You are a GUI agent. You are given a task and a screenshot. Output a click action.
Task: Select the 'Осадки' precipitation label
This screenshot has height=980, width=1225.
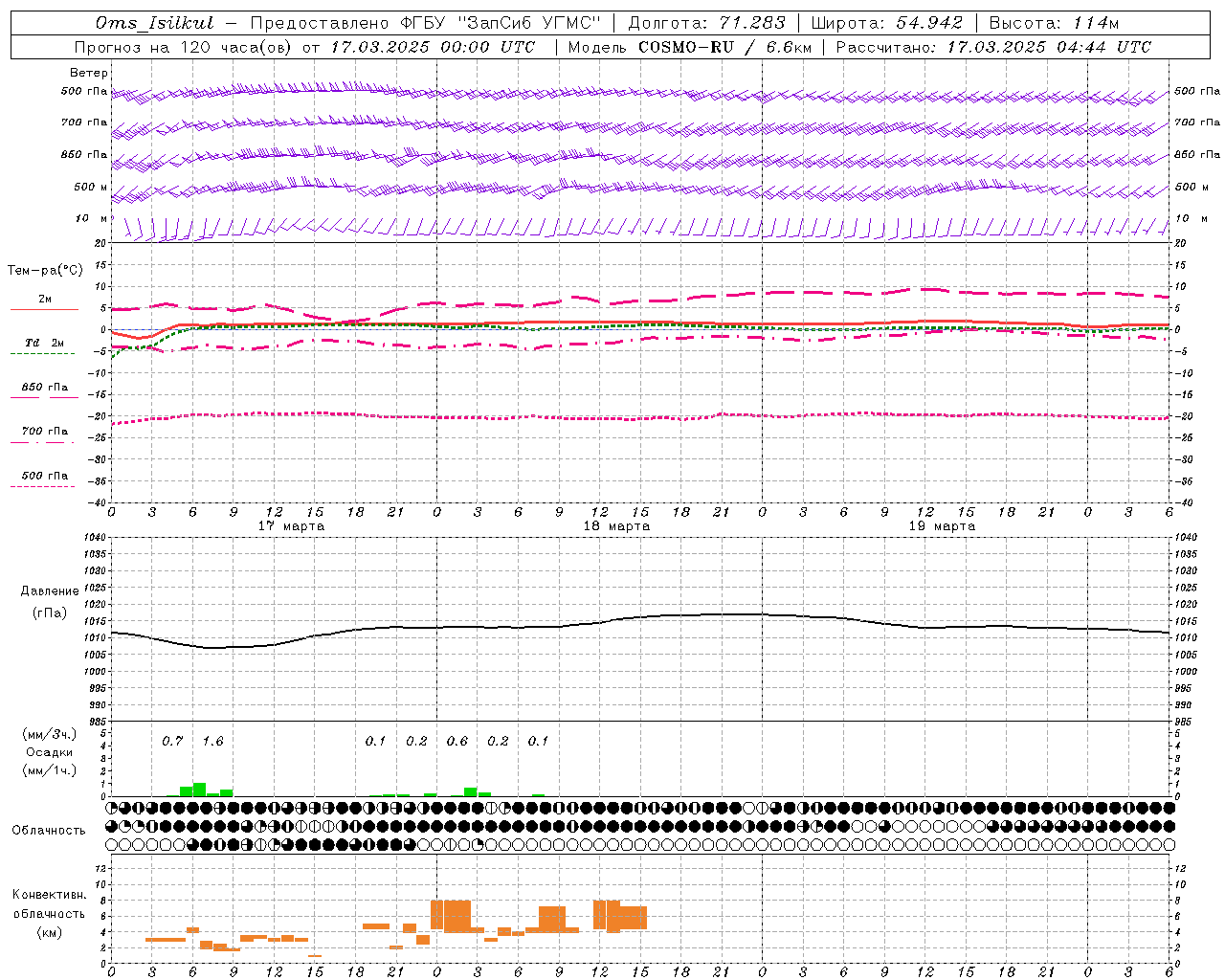[x=50, y=752]
